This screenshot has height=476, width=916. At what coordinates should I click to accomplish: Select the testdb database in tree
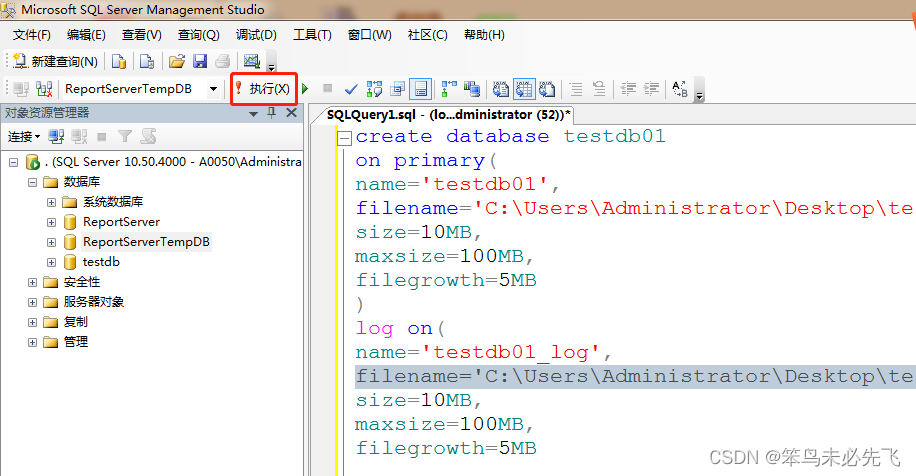pos(101,262)
